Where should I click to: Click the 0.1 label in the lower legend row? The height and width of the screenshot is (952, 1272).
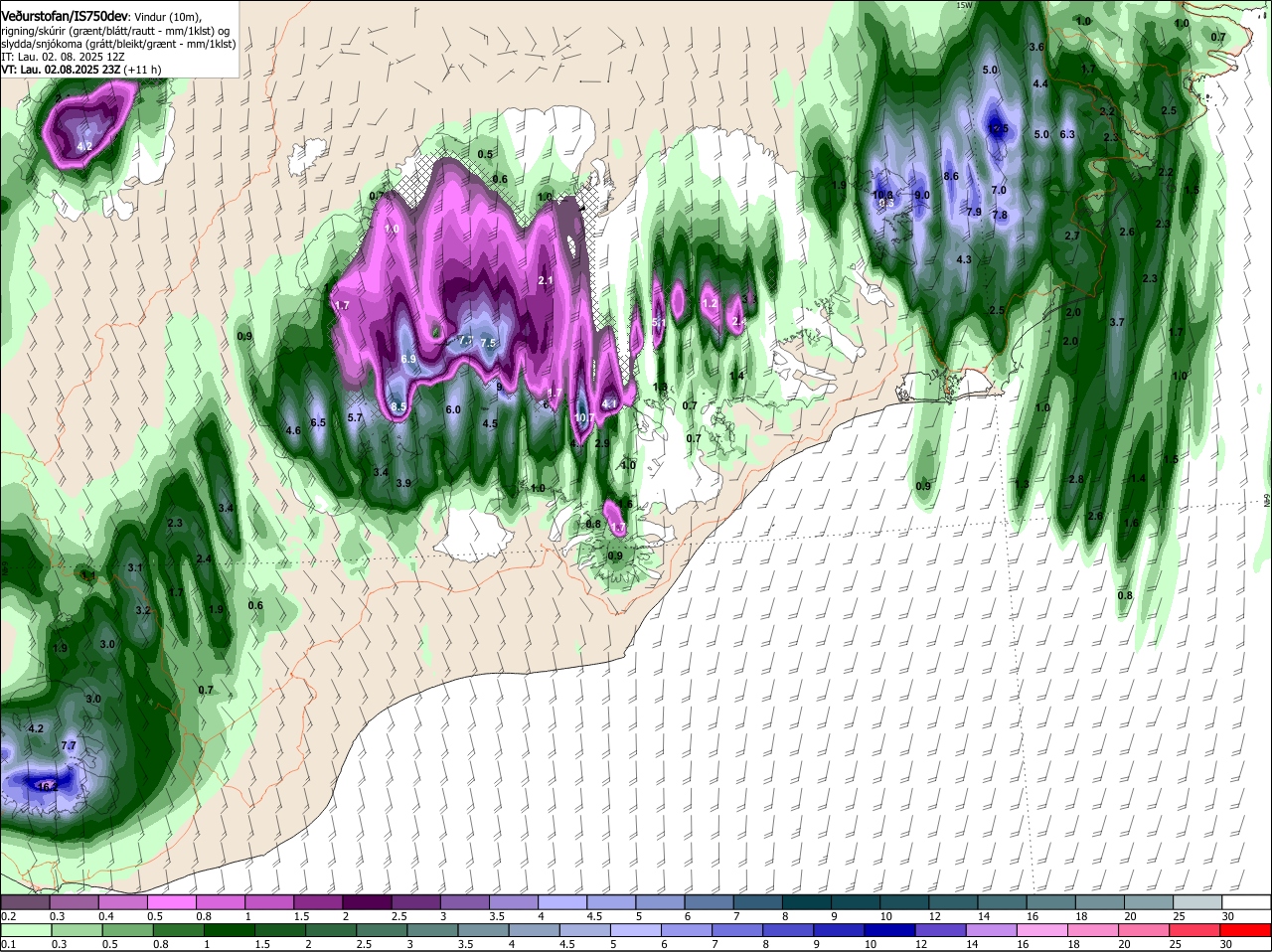coord(8,944)
